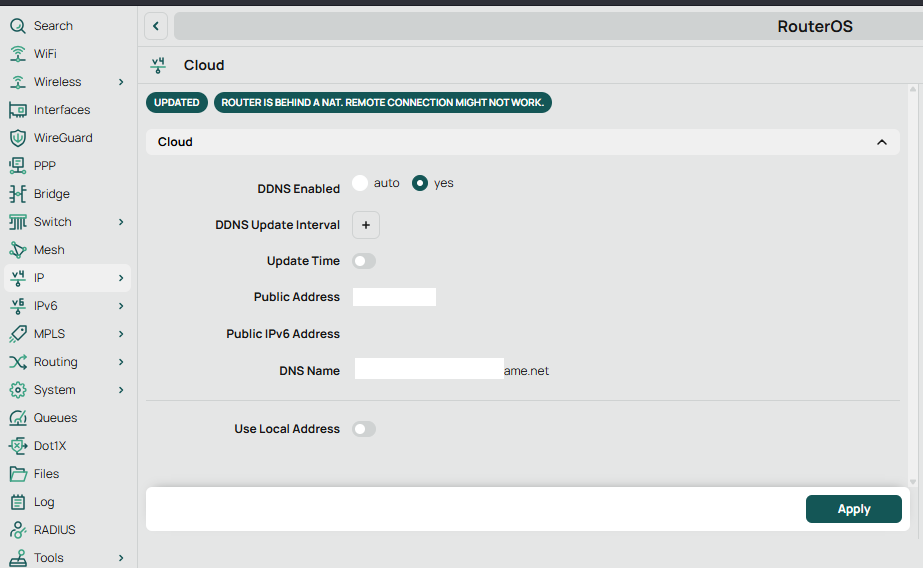Click the router behind NAT warning badge
Screen dimensions: 923x568
click(x=383, y=102)
